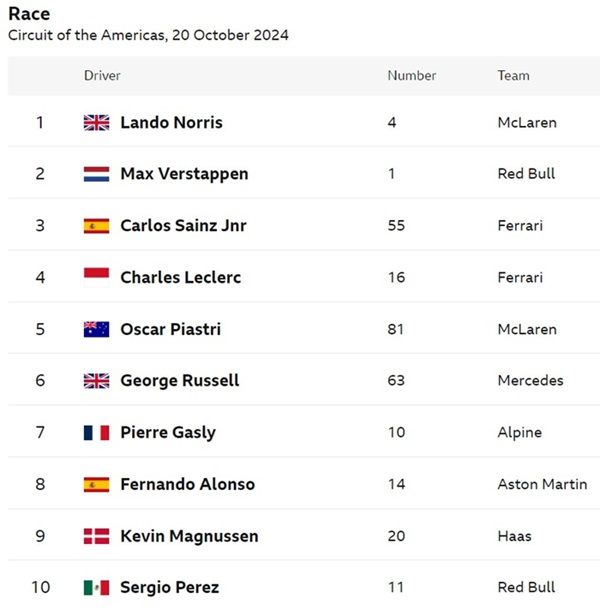Click the Mexican flag beside Sergio Perez
600x610 pixels.
96,587
